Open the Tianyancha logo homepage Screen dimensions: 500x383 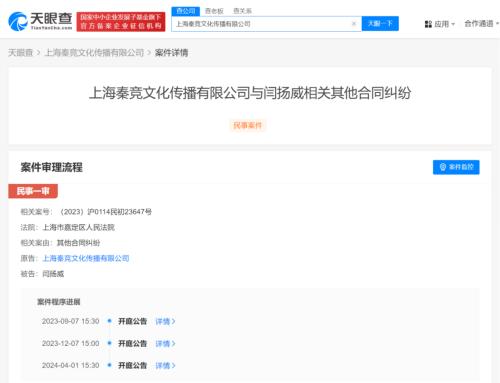click(40, 21)
